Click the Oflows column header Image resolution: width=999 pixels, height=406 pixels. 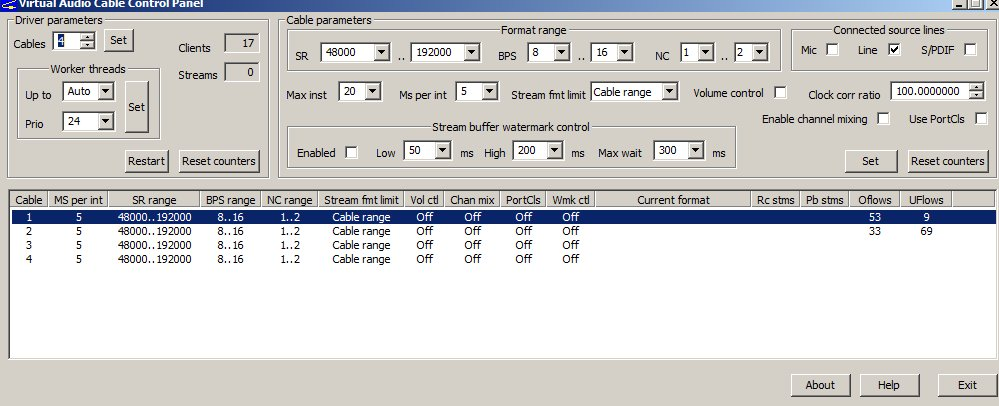(874, 199)
